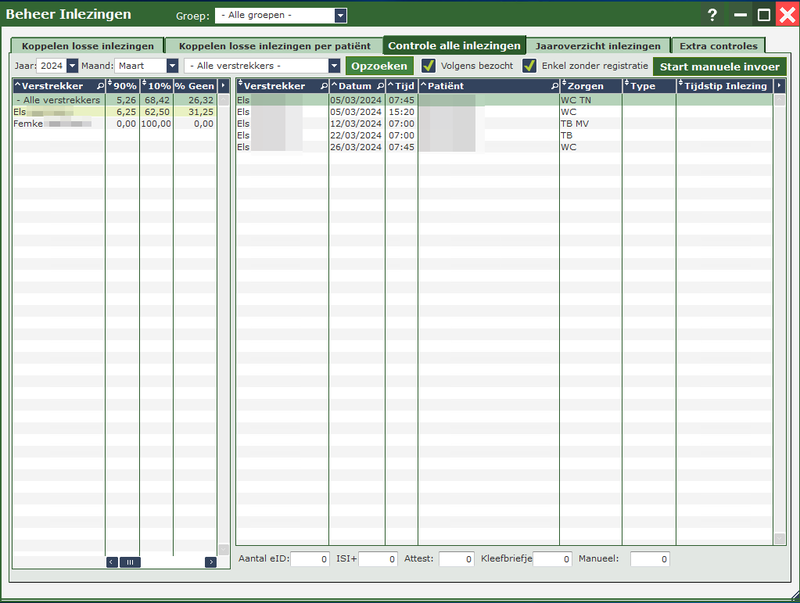
Task: Select row dated 22/03/2024
Action: (504, 135)
